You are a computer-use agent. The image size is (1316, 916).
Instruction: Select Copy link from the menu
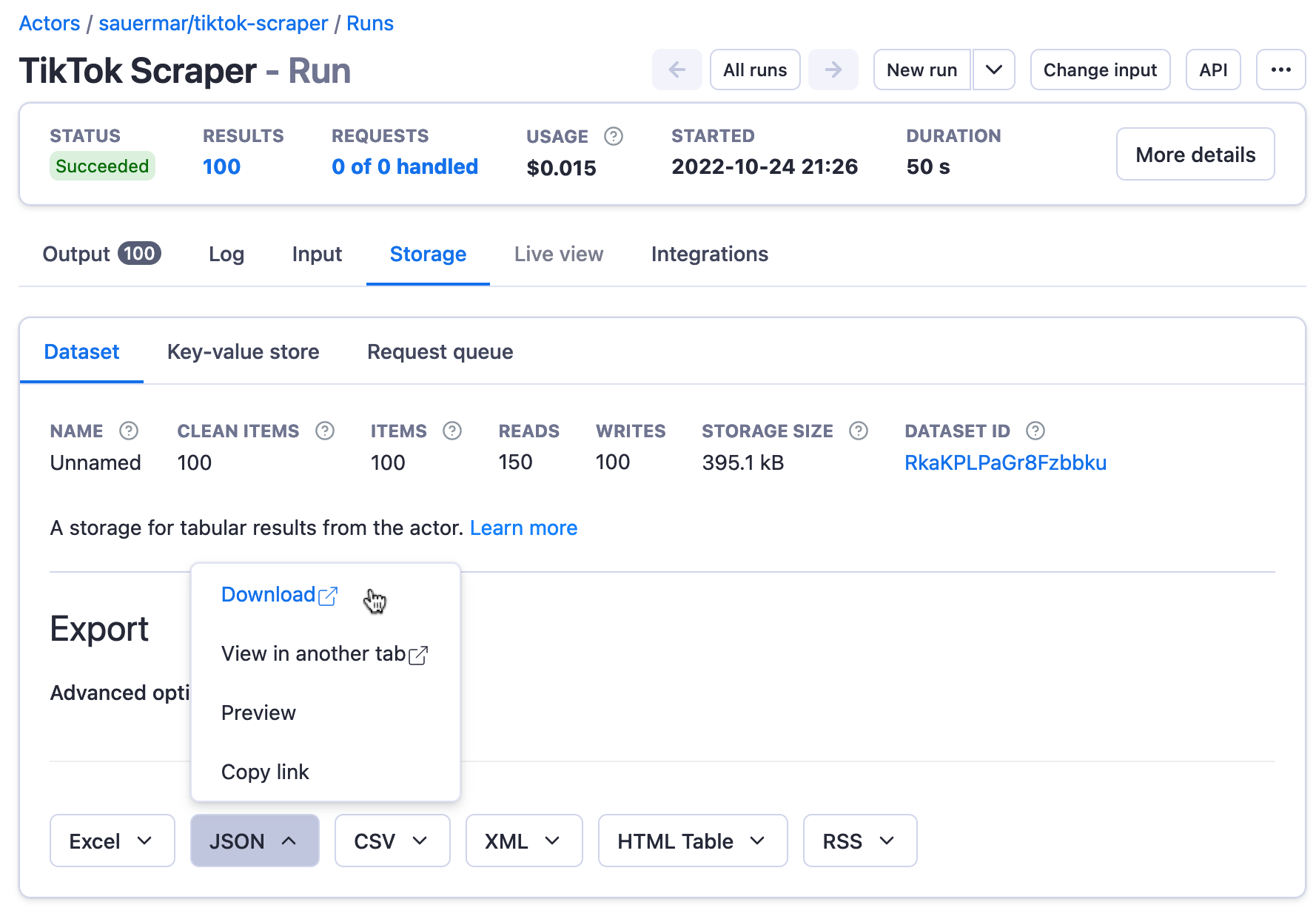[x=265, y=772]
